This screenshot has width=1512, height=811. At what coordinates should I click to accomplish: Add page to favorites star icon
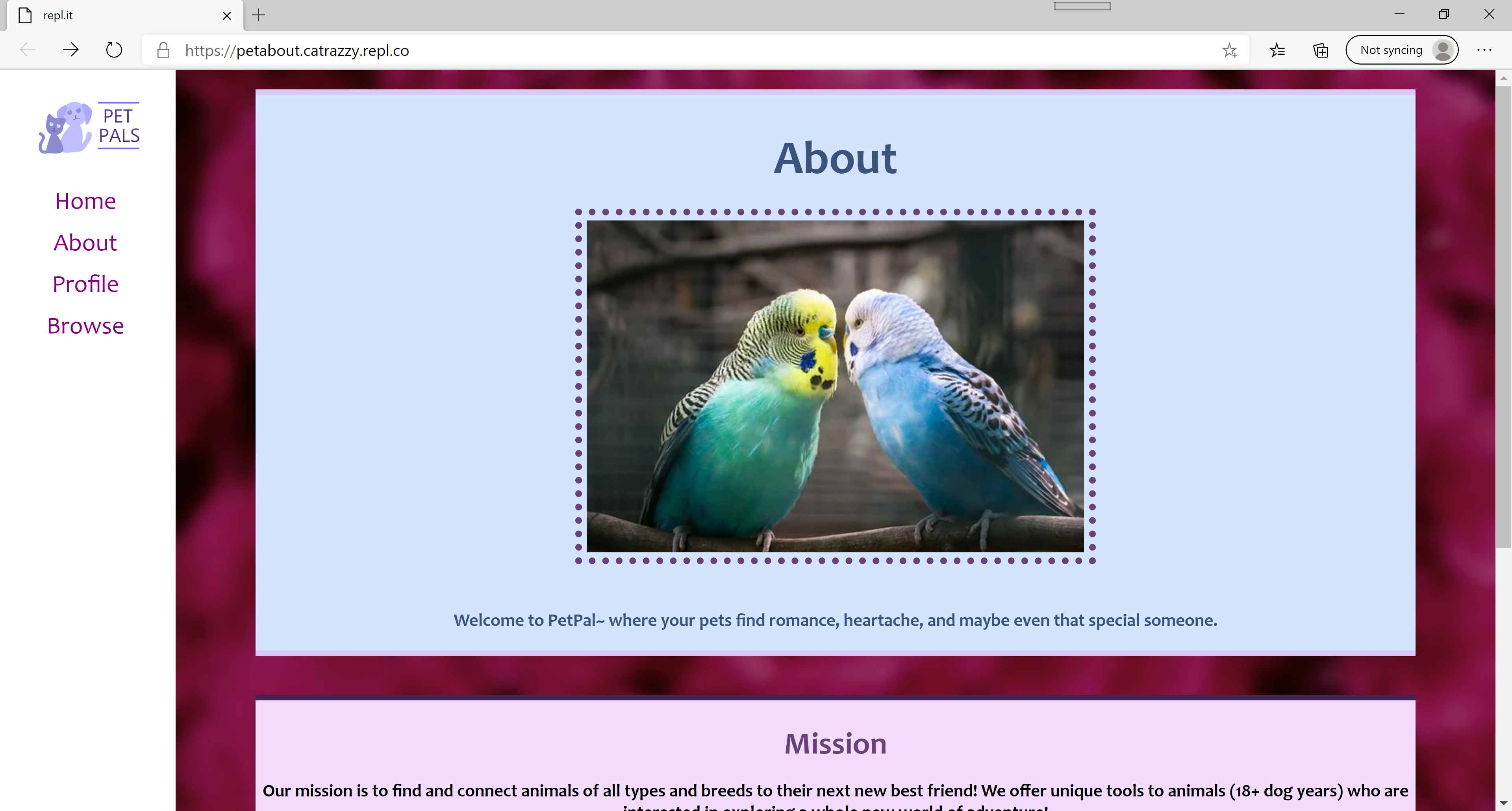(x=1229, y=50)
